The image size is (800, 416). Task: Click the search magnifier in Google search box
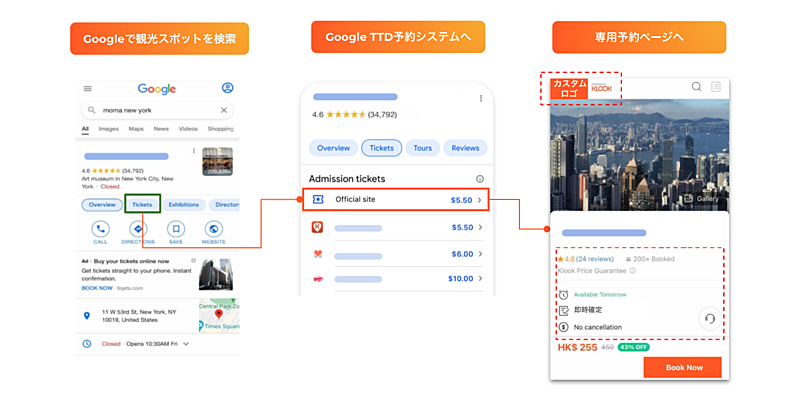[91, 110]
